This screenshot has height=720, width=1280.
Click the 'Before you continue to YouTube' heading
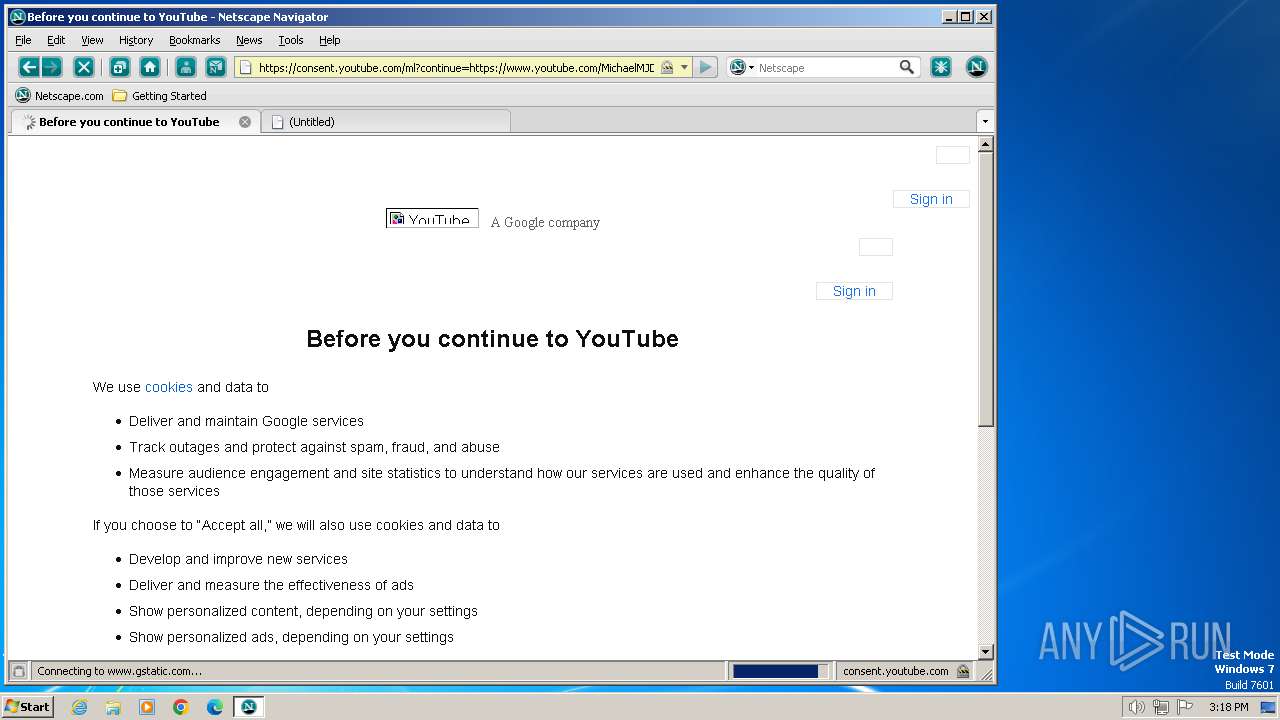tap(492, 339)
